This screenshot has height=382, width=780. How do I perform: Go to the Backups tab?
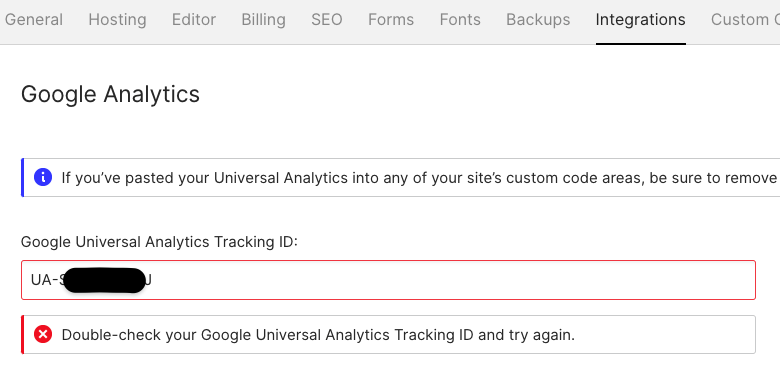(538, 20)
